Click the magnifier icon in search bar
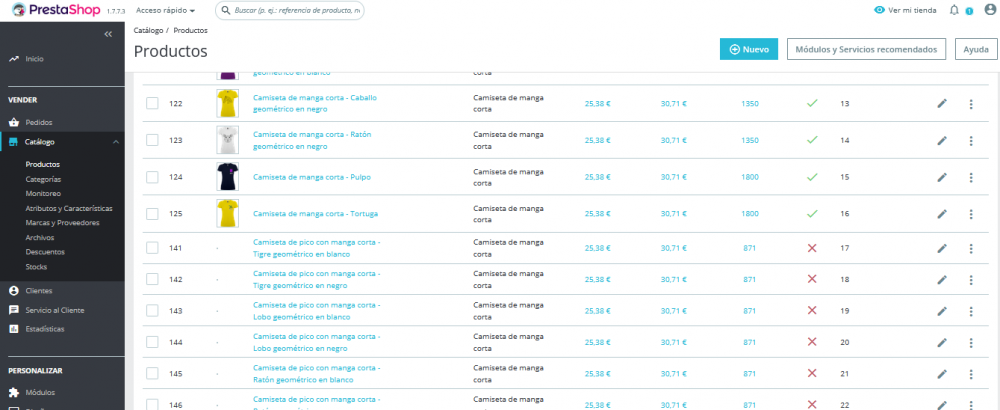This screenshot has width=1000, height=410. [226, 11]
